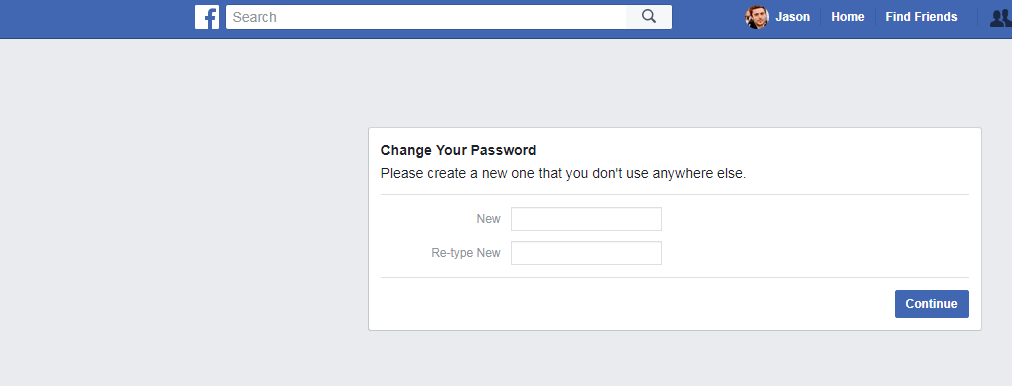Open the Home link in top bar
Viewport: 1012px width, 386px height.
pos(847,17)
